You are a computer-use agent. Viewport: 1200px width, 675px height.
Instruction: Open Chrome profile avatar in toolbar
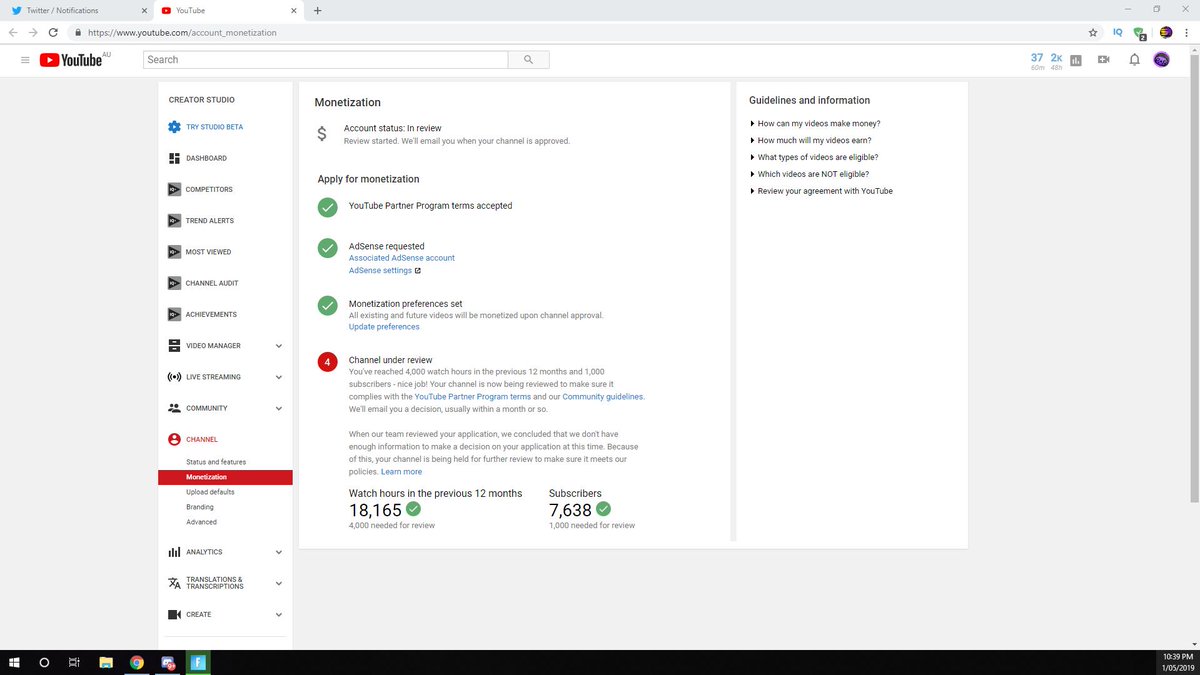coord(1165,32)
